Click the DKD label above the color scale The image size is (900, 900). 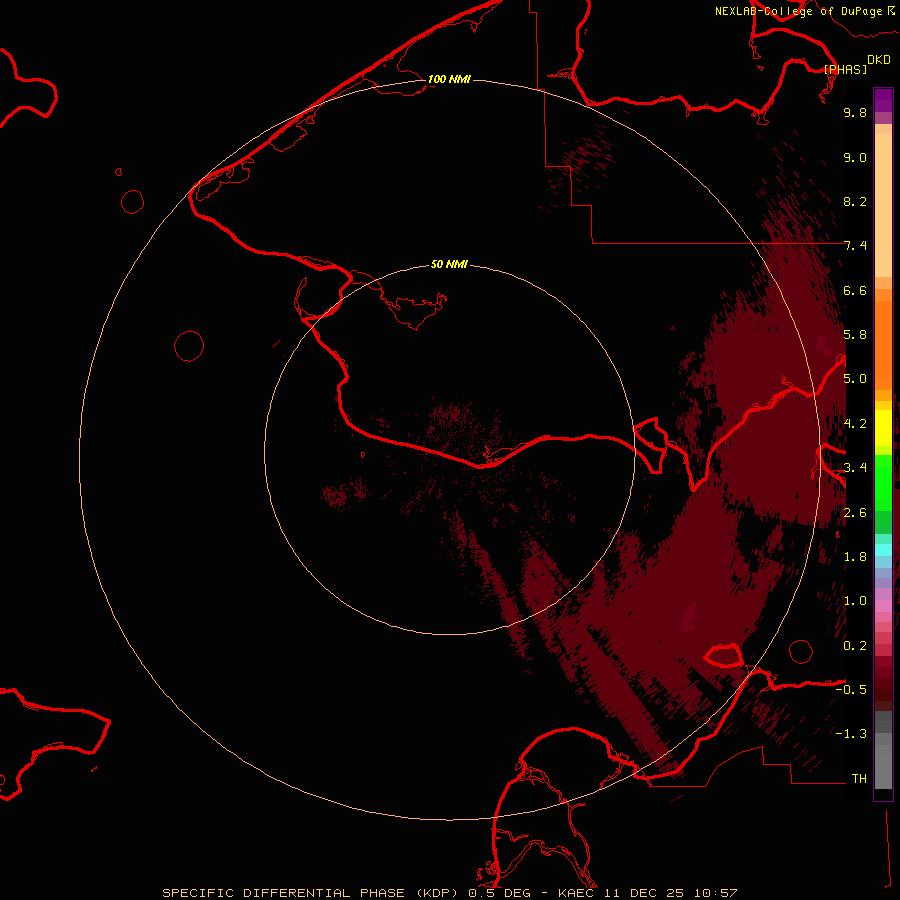point(879,60)
